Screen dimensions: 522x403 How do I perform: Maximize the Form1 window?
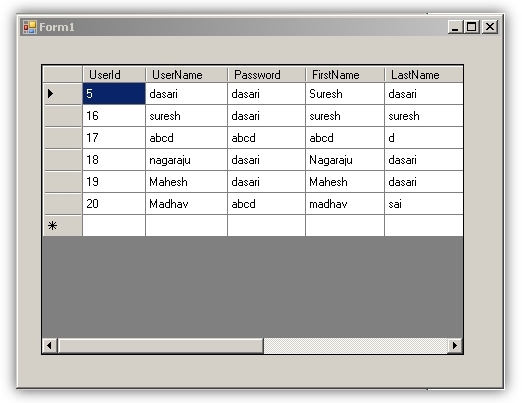tap(472, 27)
